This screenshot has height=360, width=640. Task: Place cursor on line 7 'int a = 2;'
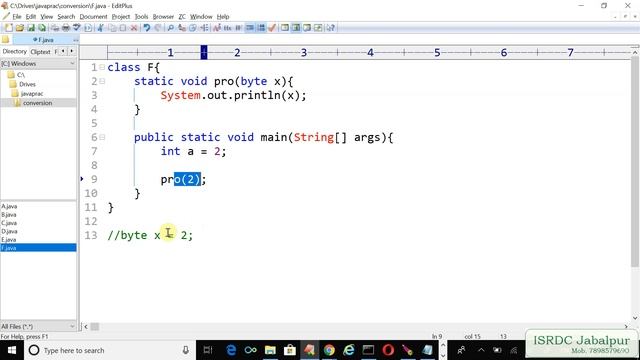[x=193, y=151]
